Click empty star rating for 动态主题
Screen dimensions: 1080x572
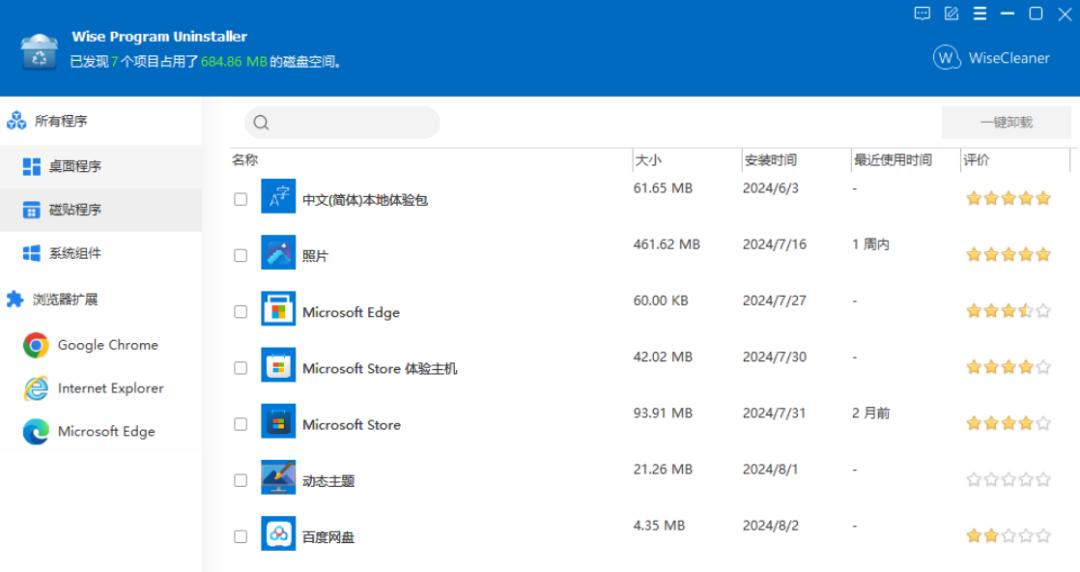(1008, 479)
